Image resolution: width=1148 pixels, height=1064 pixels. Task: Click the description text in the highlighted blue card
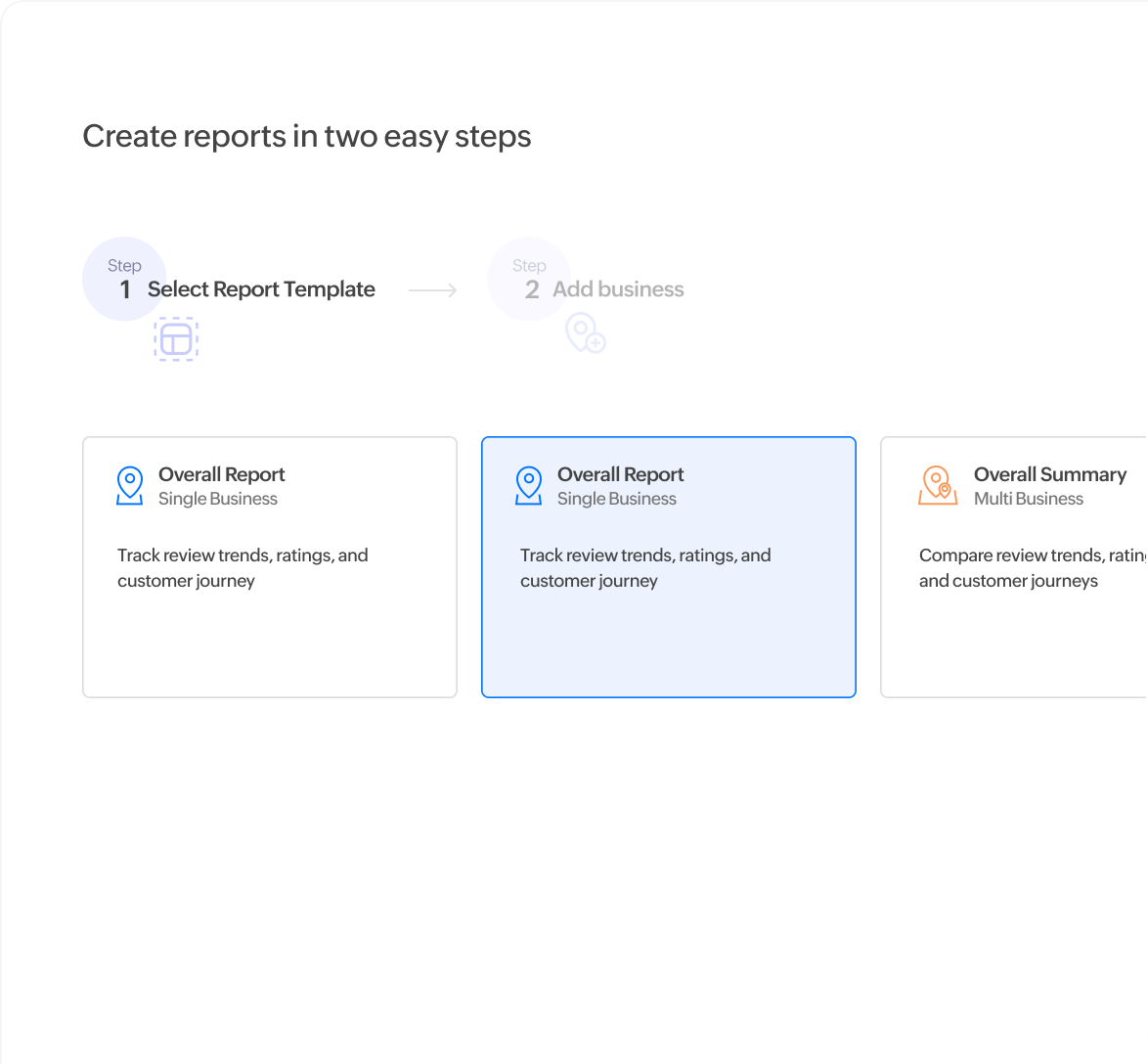(x=644, y=568)
